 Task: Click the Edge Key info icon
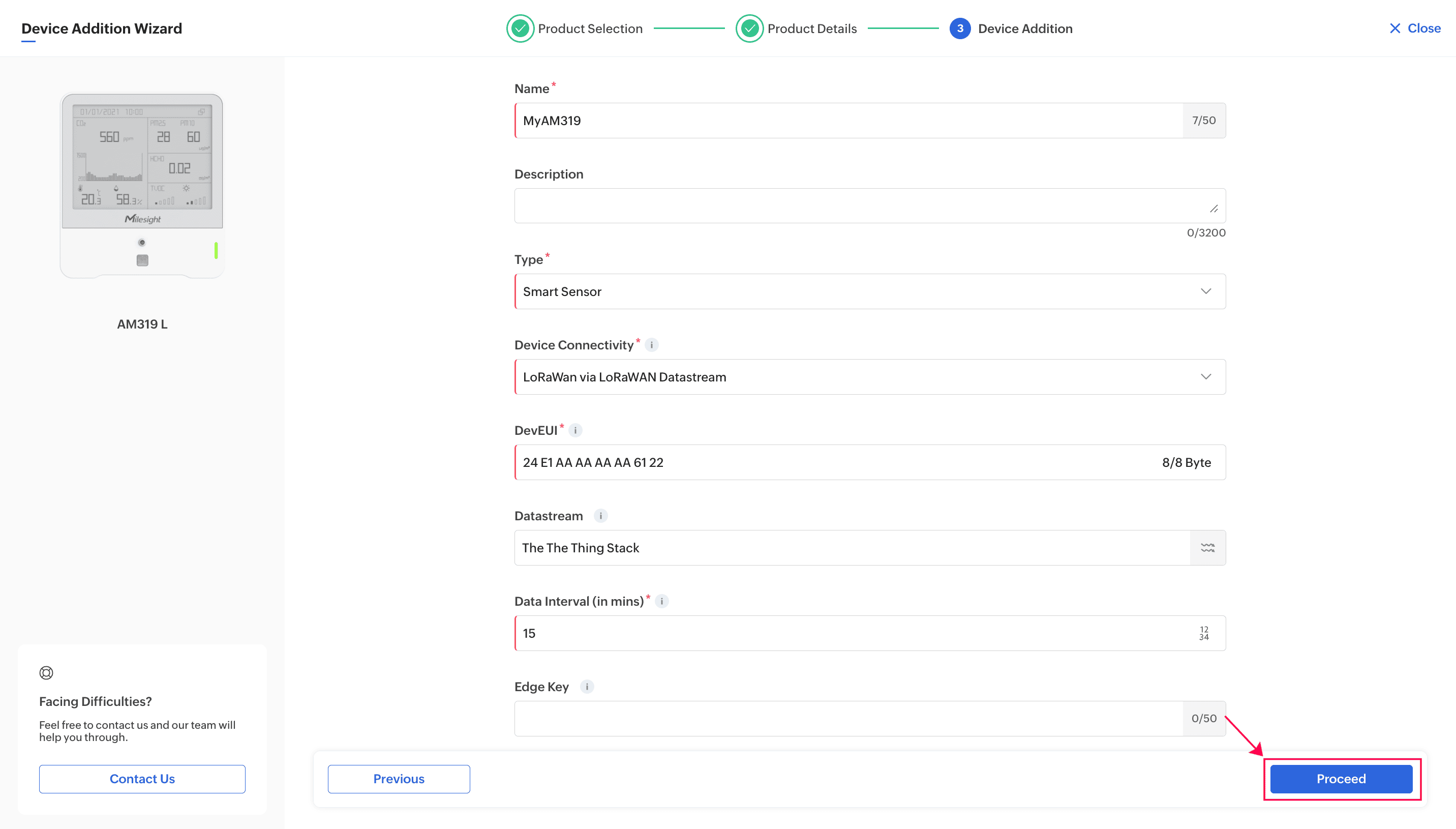click(x=587, y=687)
